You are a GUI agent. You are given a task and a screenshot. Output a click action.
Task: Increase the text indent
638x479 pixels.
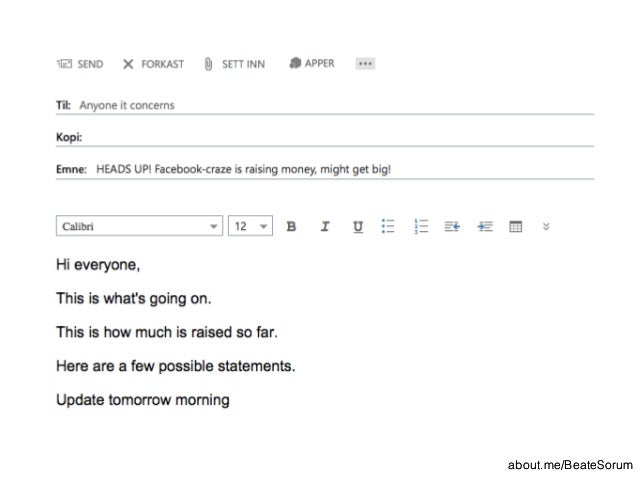click(x=485, y=226)
